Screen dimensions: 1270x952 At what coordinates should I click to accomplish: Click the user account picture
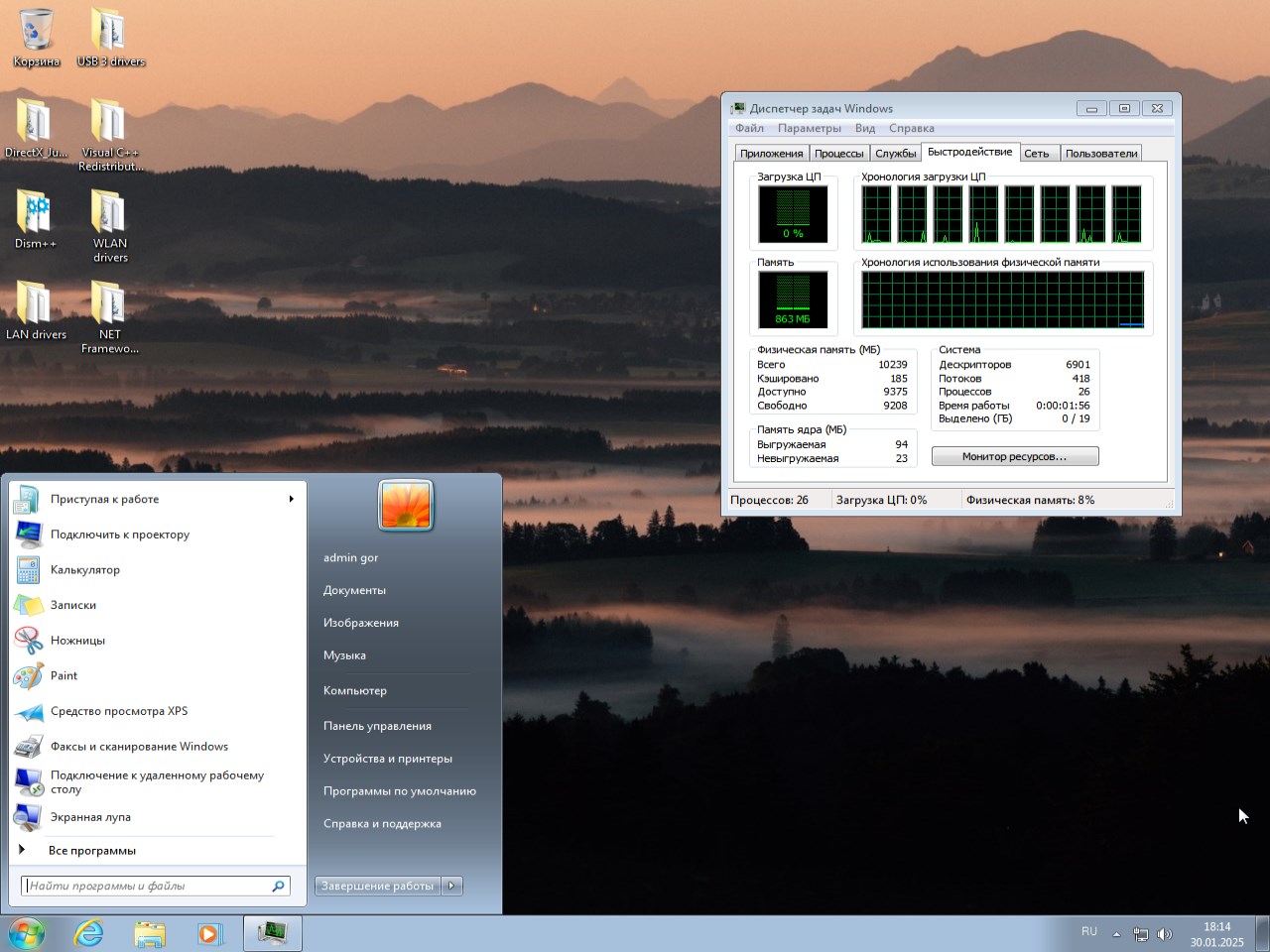[406, 506]
